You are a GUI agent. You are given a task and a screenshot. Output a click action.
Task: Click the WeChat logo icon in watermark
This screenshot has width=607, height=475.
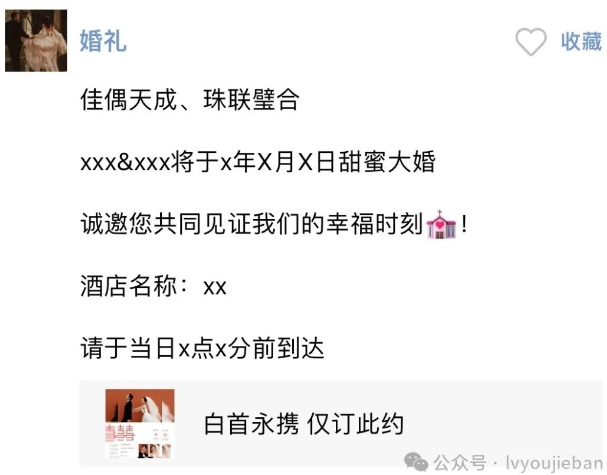coord(416,462)
